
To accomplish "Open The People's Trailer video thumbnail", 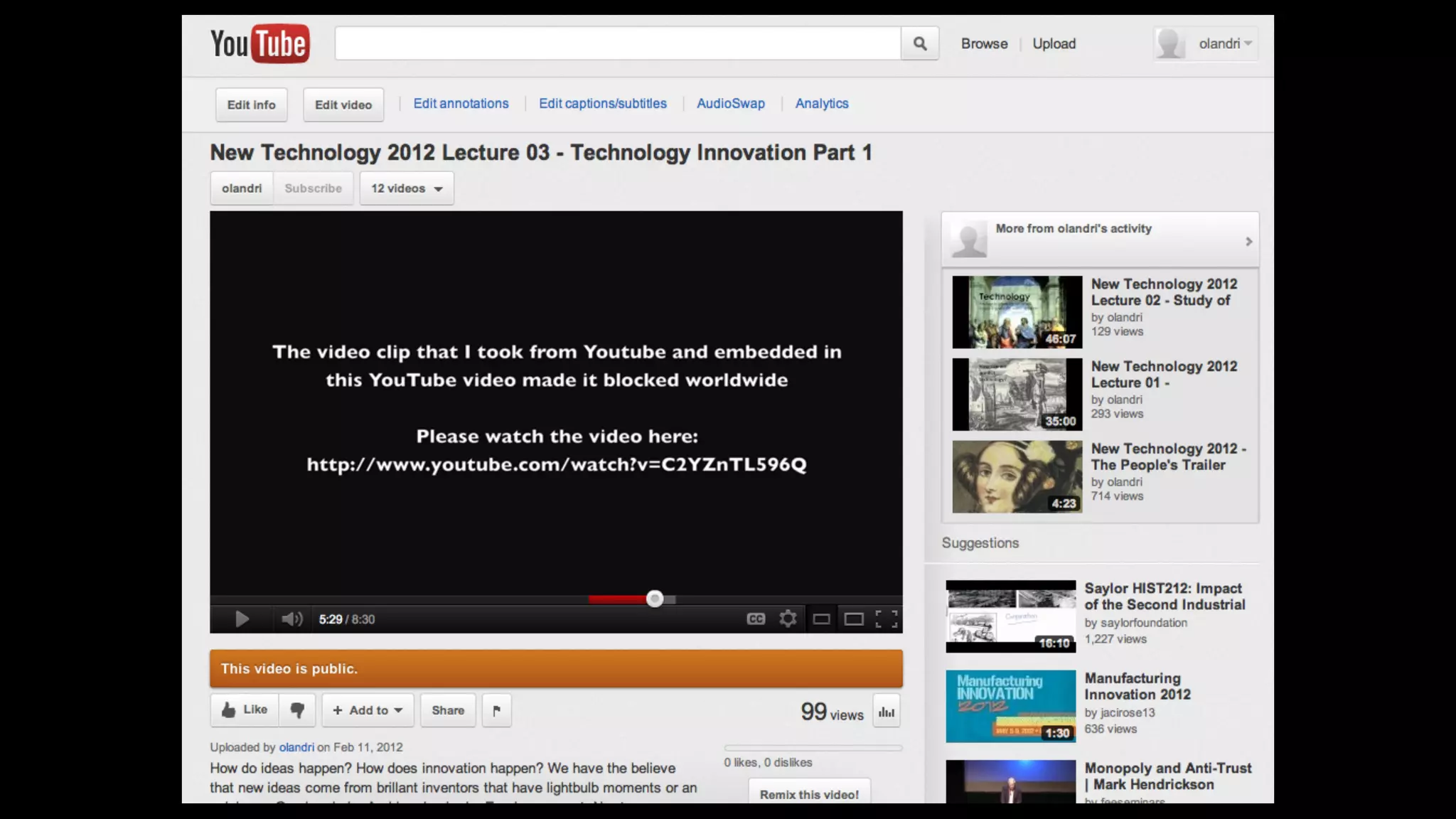I will coord(1017,476).
